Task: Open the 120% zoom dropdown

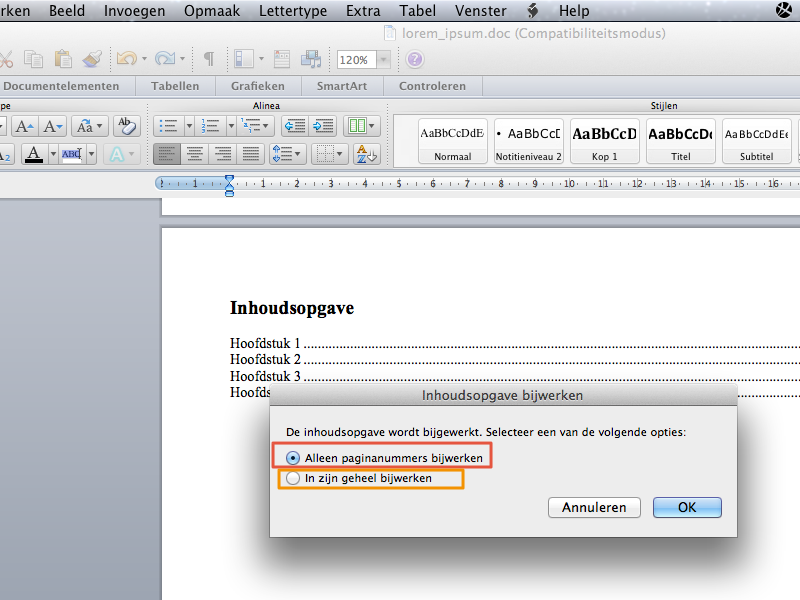Action: (x=384, y=60)
